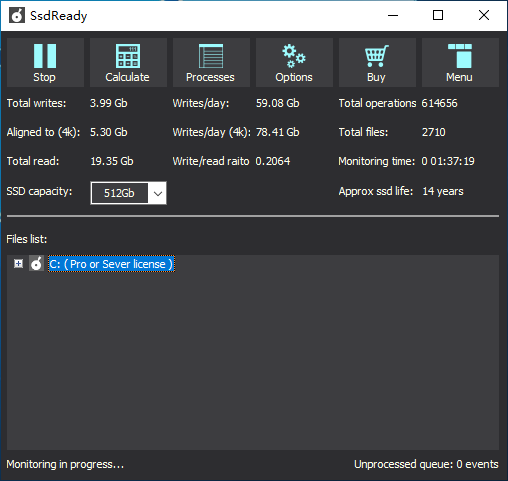Image resolution: width=508 pixels, height=481 pixels.
Task: Click the SsdReady app icon in title bar
Action: [x=17, y=15]
